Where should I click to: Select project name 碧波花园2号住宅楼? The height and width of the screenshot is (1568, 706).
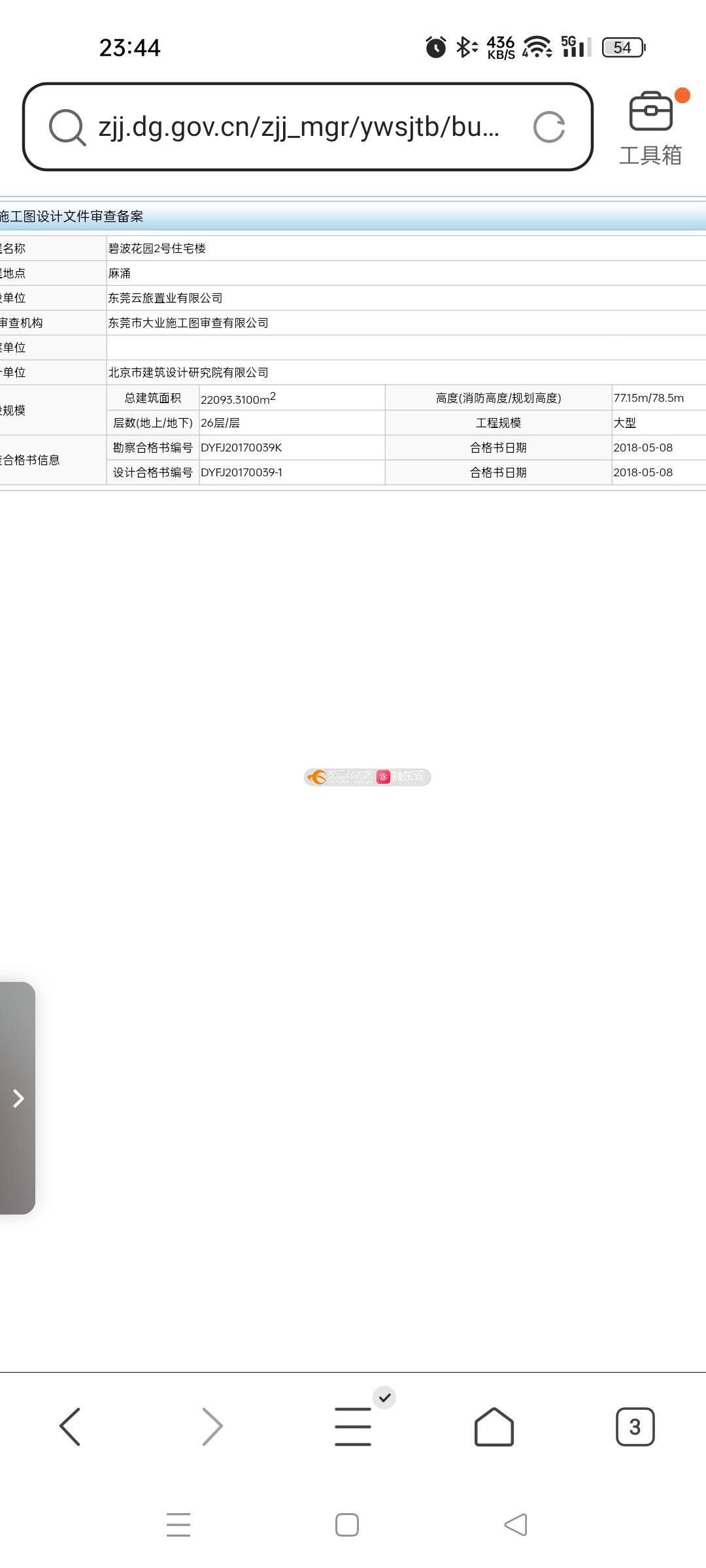click(x=157, y=248)
